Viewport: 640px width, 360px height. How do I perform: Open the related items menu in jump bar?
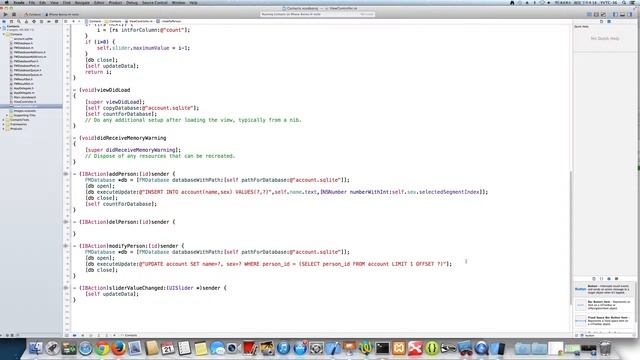66,21
